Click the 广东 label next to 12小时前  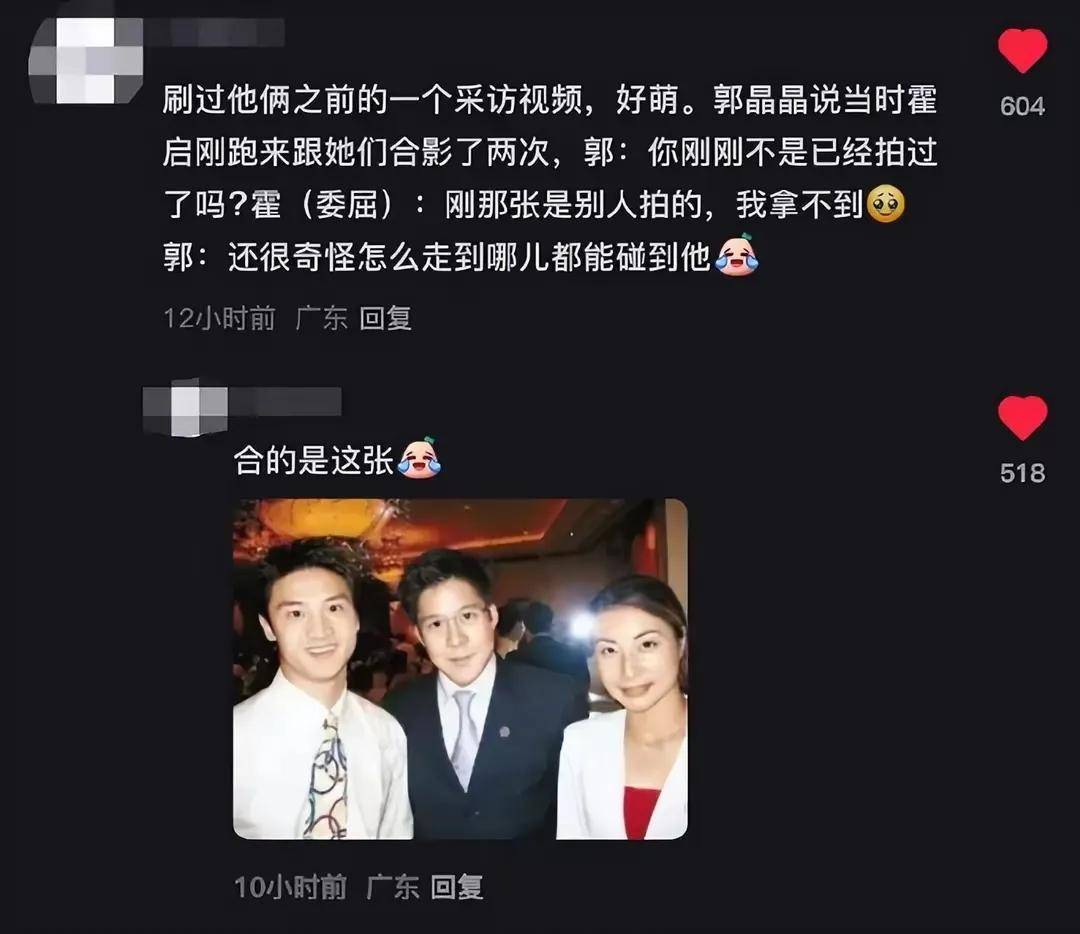321,319
